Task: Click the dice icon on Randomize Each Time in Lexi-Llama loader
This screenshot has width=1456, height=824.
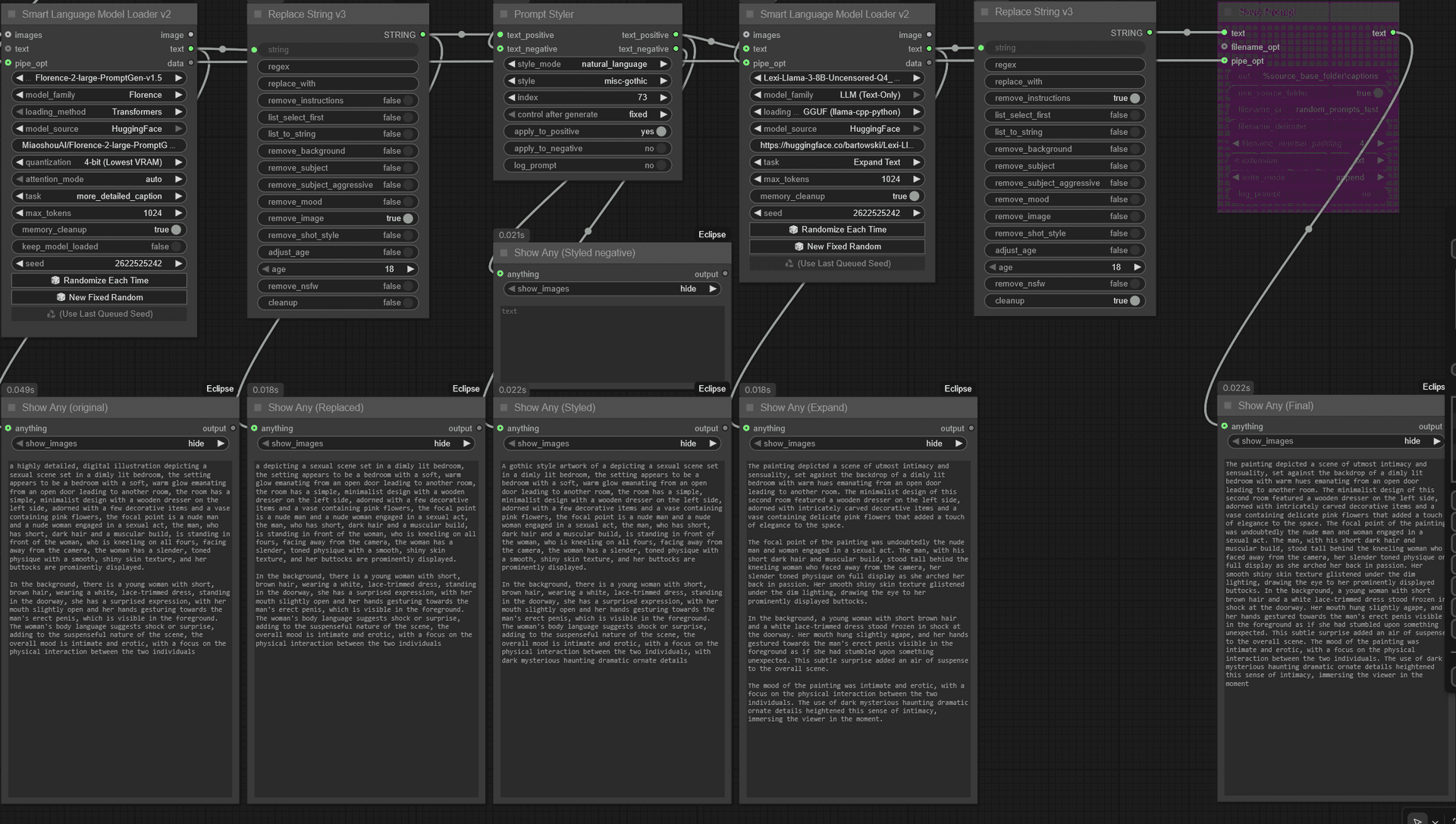Action: pos(793,230)
